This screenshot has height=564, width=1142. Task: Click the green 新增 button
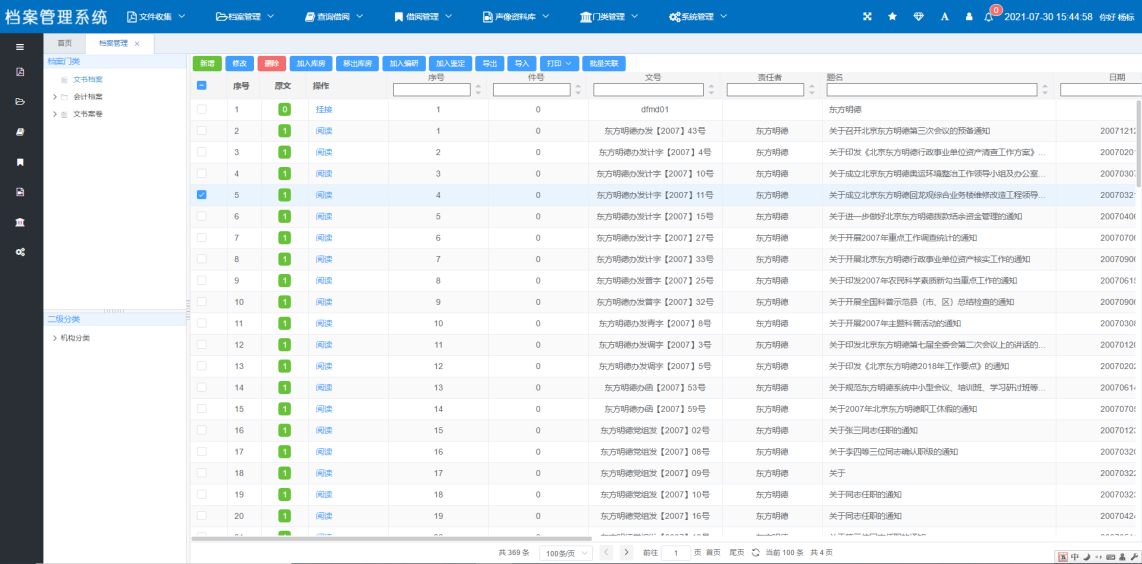207,63
